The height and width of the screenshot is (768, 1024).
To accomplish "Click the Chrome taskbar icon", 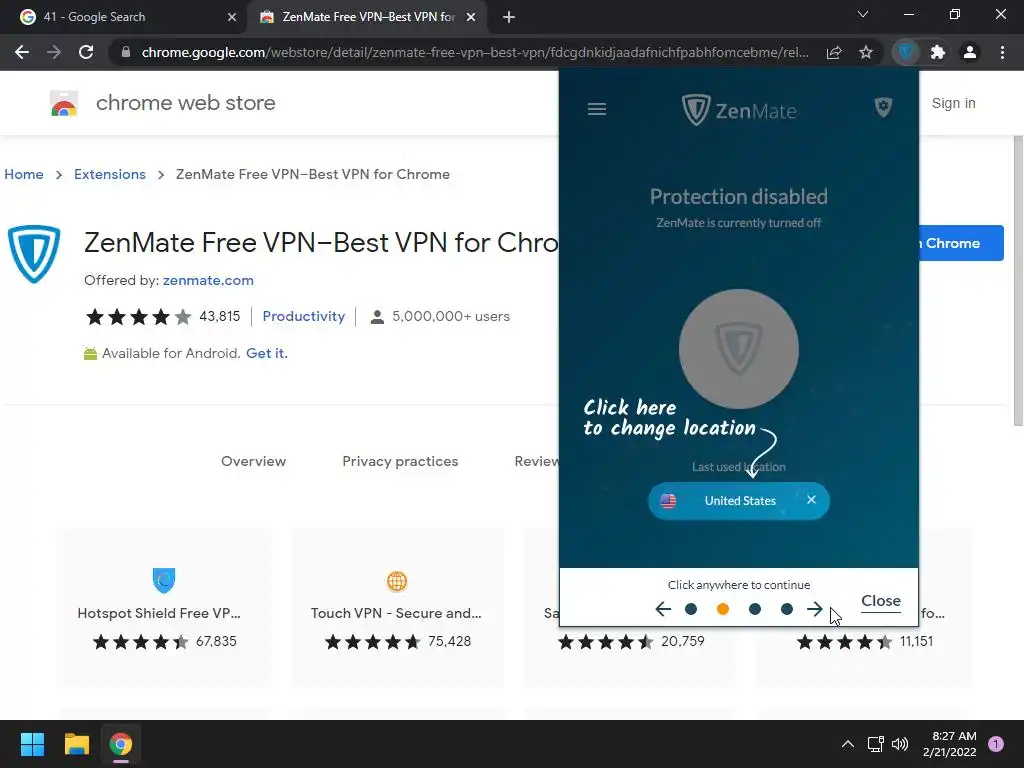I will [x=121, y=744].
